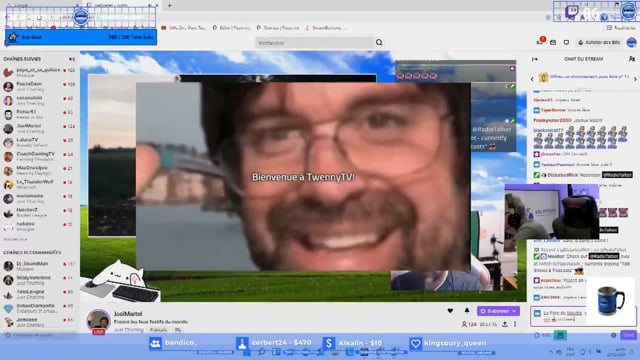640x360 pixels.
Task: Show next gift sub leaderboard entry
Action: pyautogui.click(x=635, y=79)
